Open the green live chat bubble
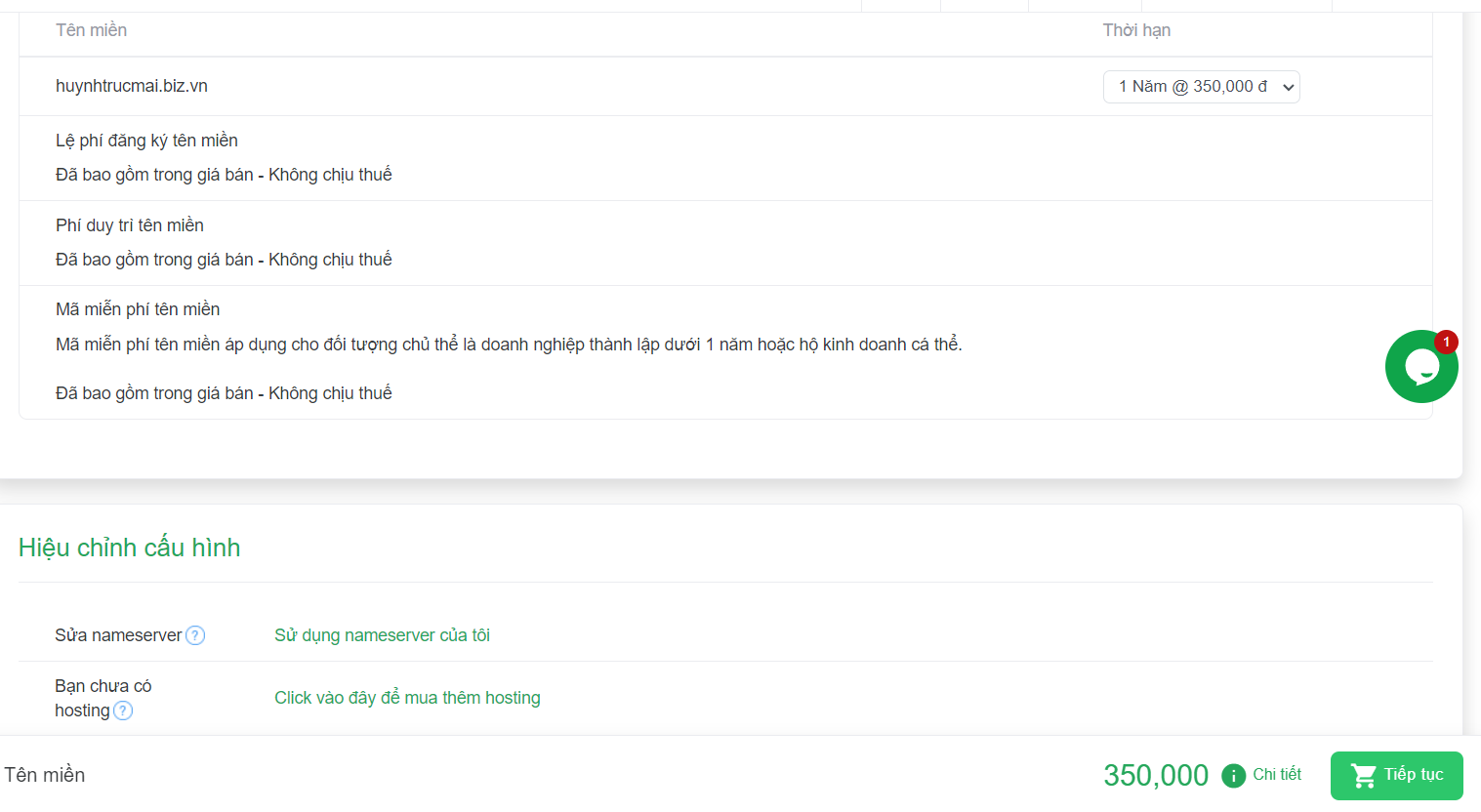This screenshot has height=812, width=1481. [1421, 367]
